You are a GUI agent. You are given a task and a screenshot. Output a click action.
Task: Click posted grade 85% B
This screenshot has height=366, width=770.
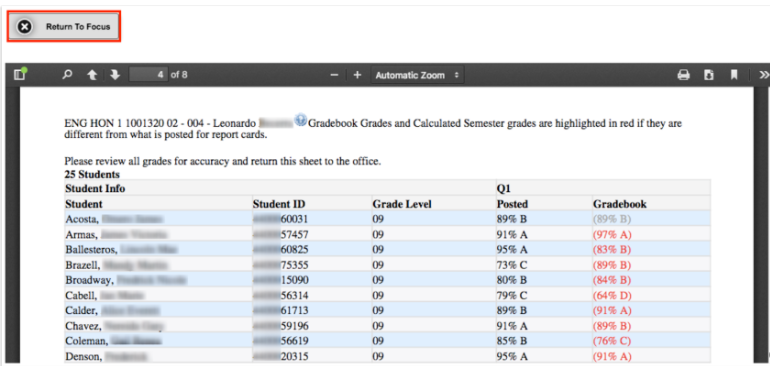pos(512,341)
